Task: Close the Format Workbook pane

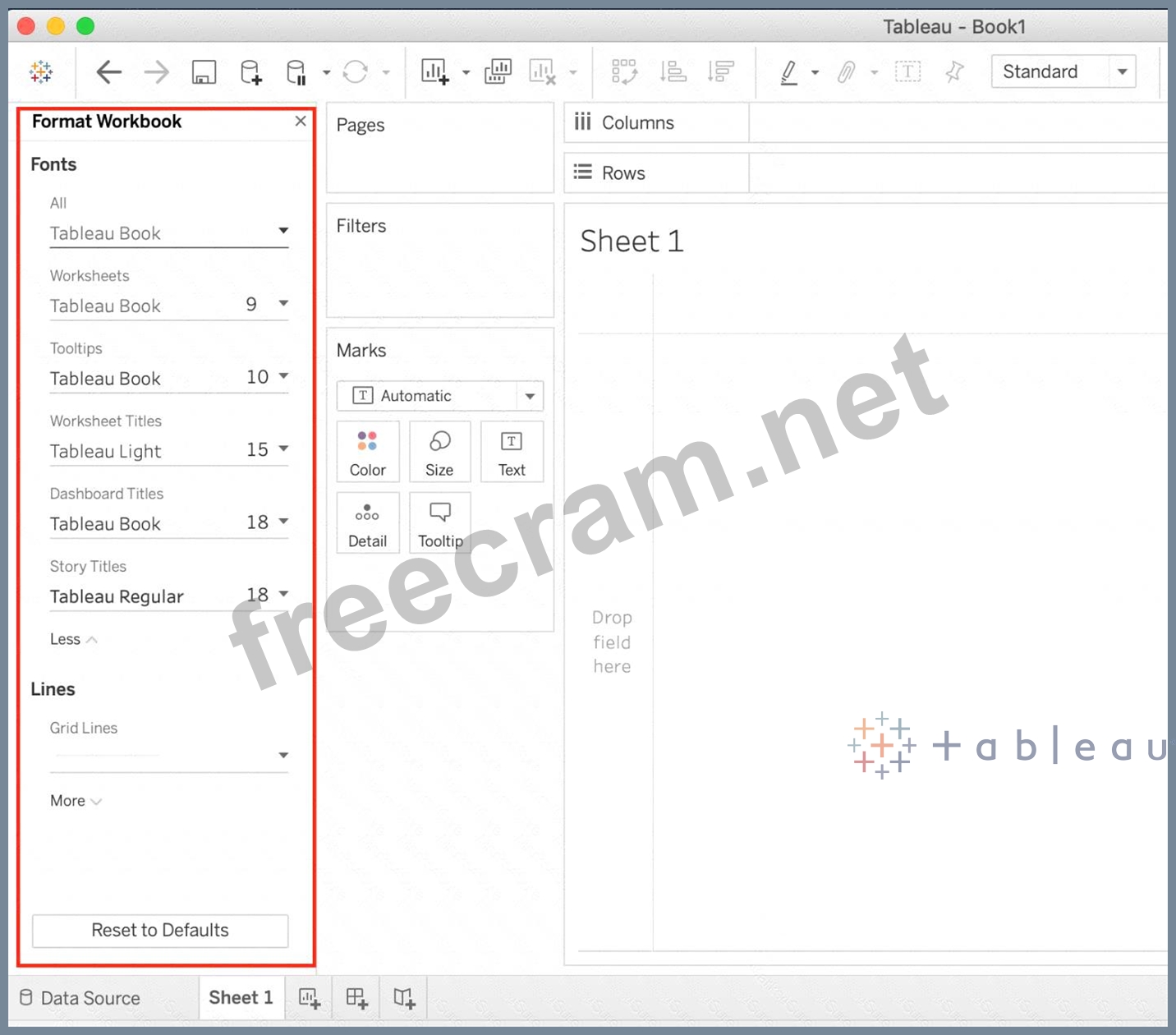Action: tap(301, 121)
